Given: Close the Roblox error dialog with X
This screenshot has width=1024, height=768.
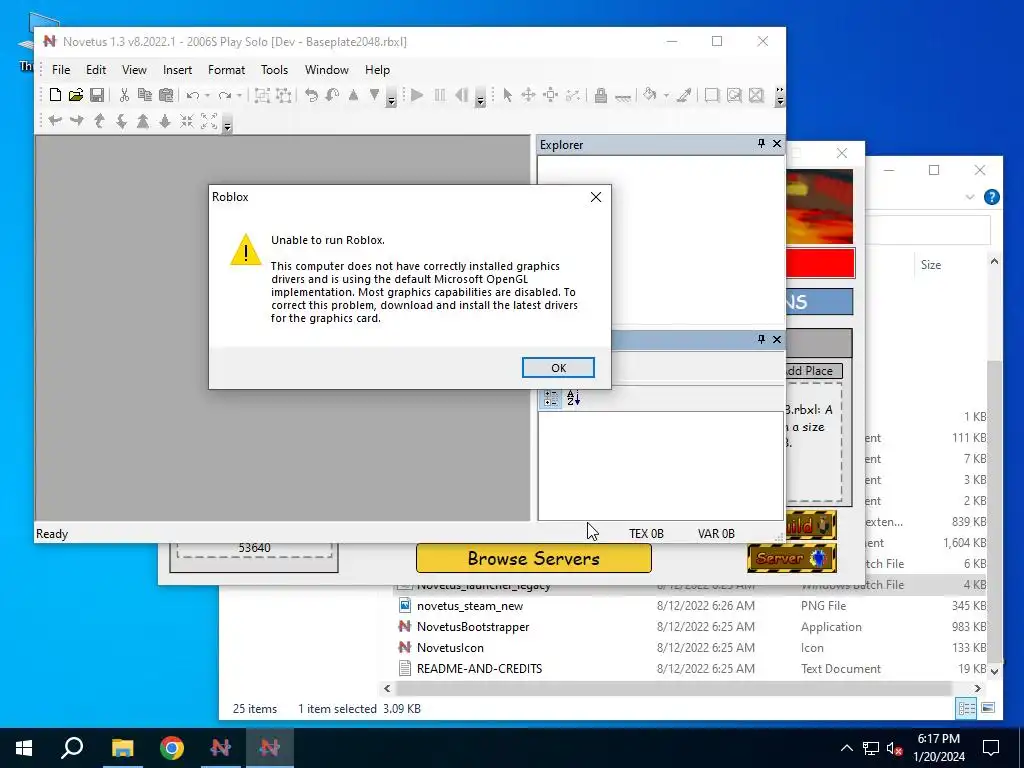Looking at the screenshot, I should click(596, 197).
